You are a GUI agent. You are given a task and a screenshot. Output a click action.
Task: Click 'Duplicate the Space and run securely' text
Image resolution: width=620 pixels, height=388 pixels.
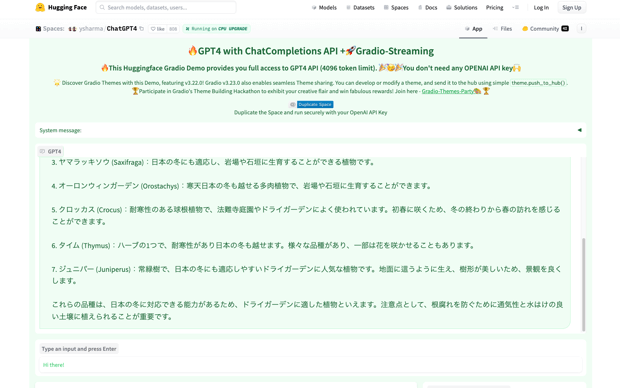310,113
